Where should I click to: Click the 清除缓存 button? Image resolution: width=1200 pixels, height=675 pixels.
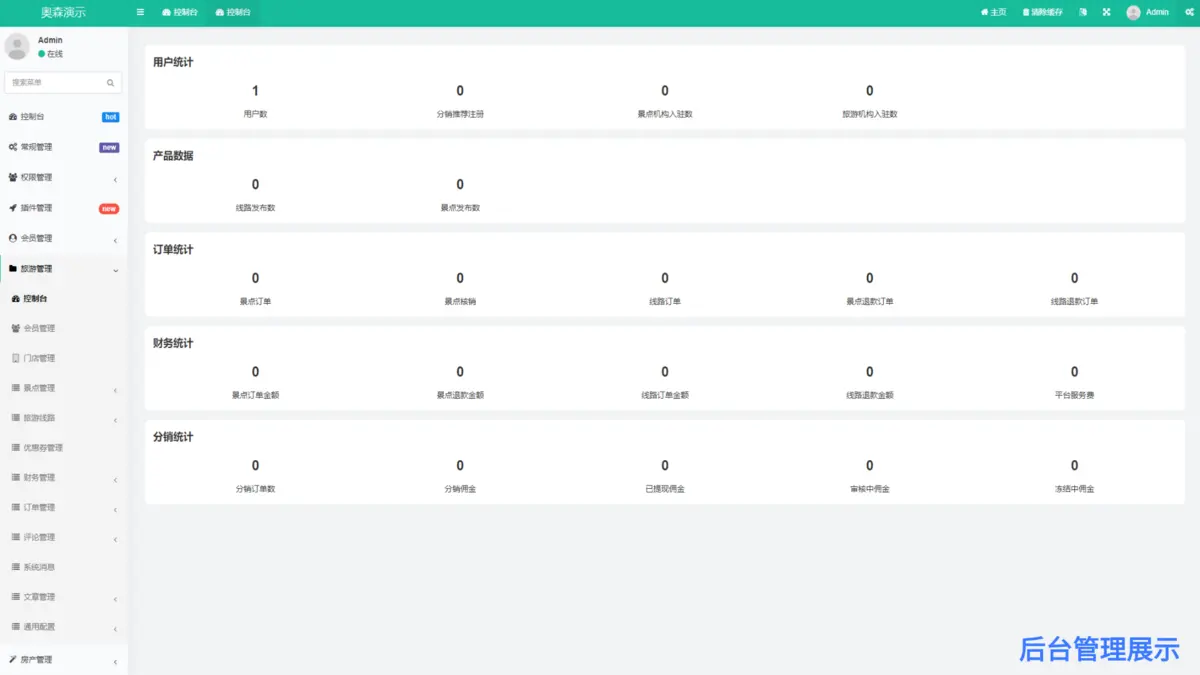tap(1042, 12)
